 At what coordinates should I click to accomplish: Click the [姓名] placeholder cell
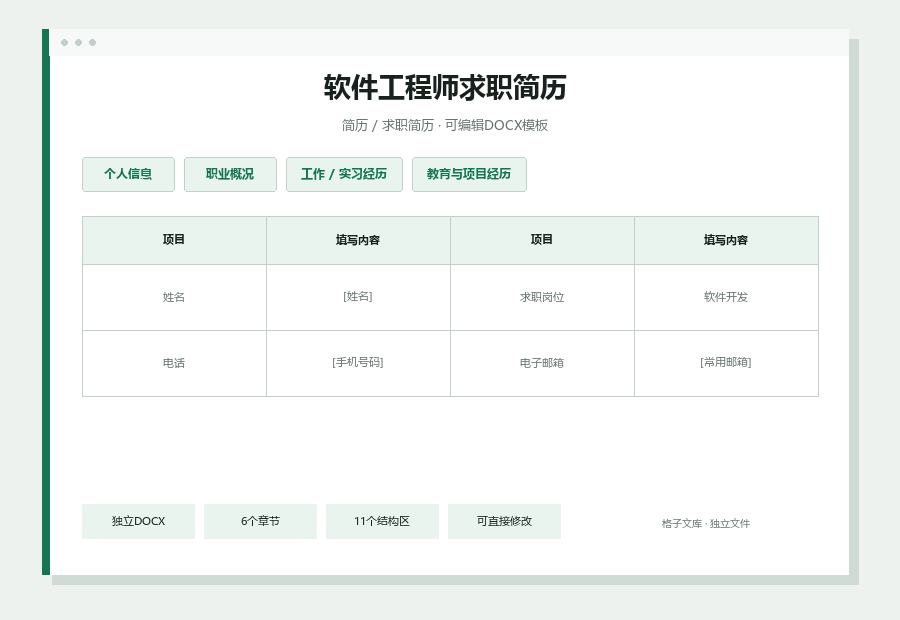pos(358,297)
